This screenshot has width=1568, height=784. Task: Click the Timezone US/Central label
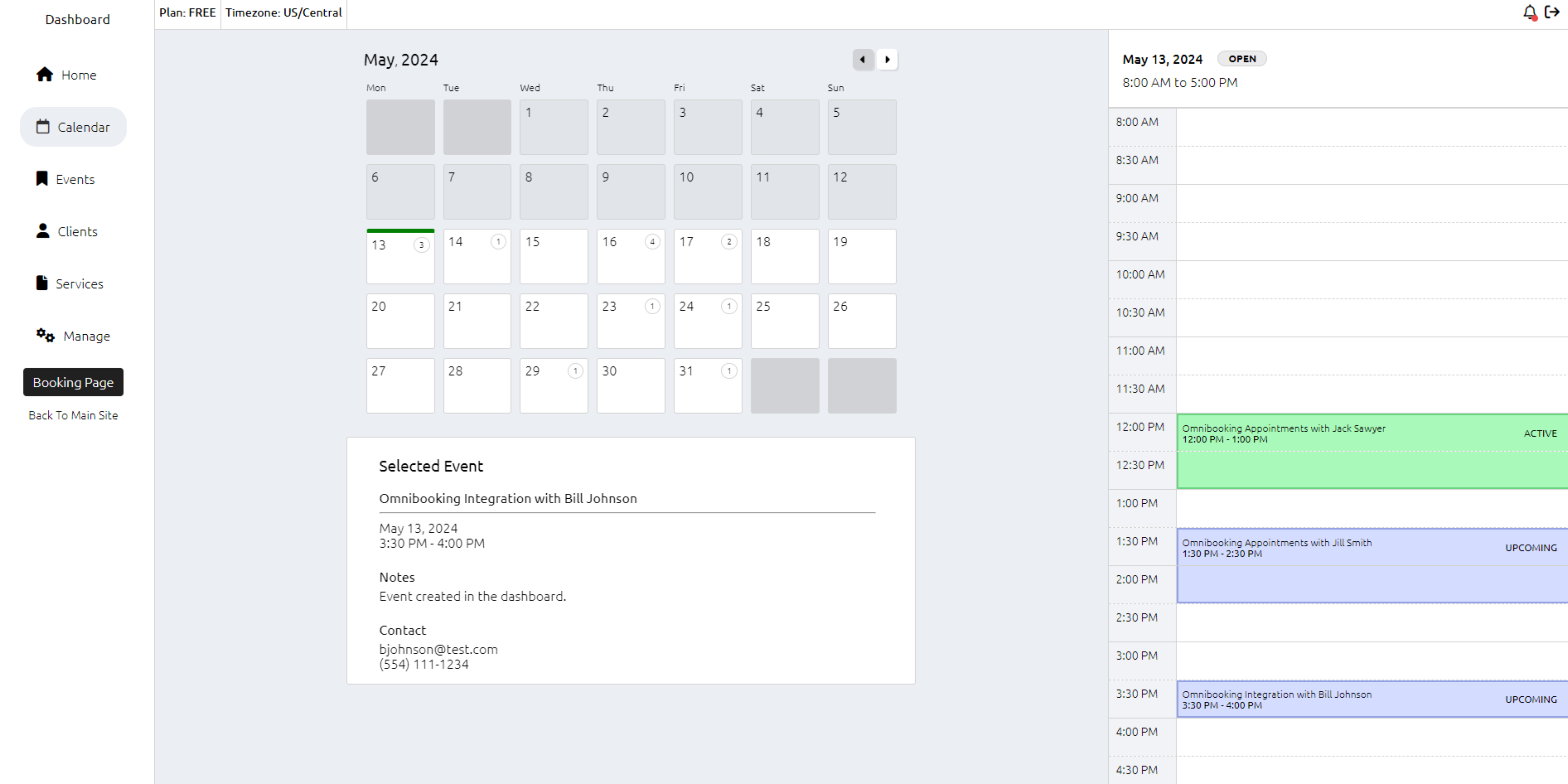[x=284, y=13]
